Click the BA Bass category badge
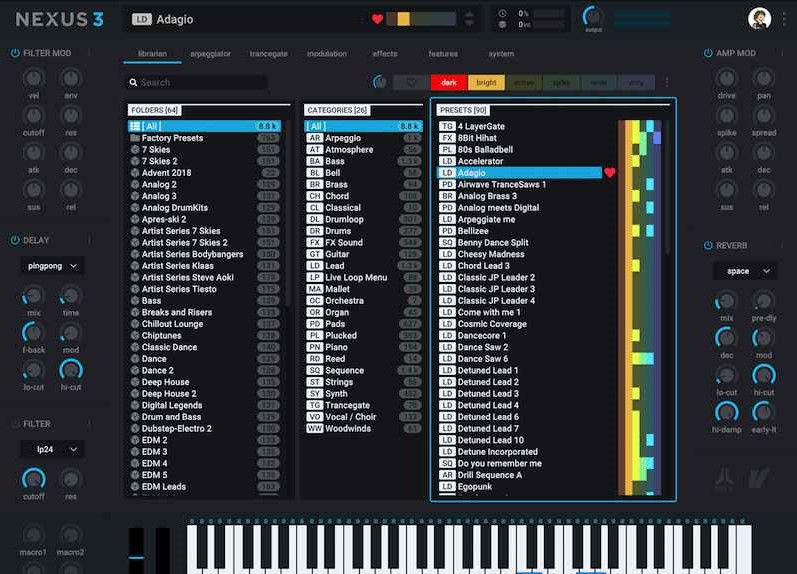Viewport: 797px width, 574px height. (x=315, y=161)
